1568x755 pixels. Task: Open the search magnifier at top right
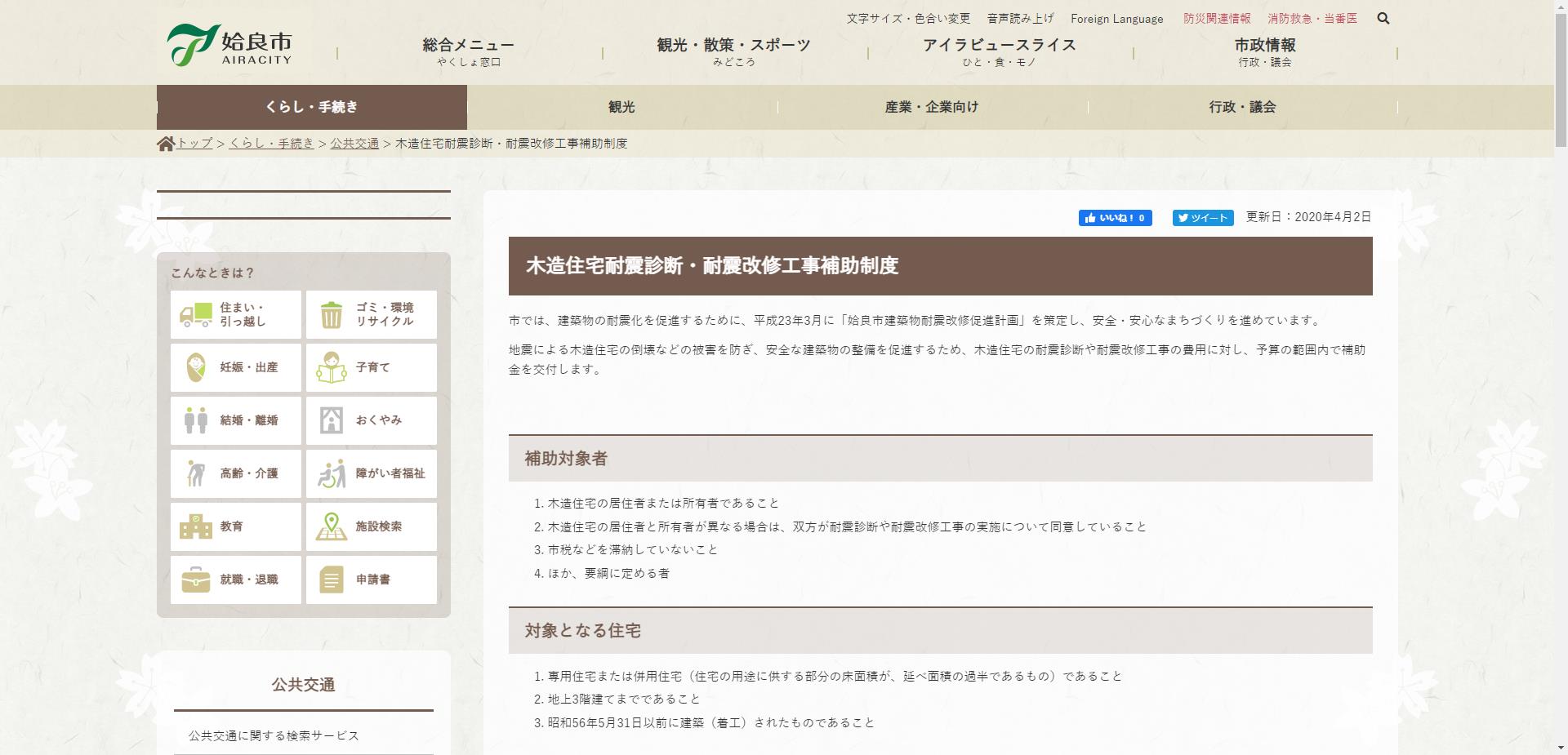[x=1383, y=18]
